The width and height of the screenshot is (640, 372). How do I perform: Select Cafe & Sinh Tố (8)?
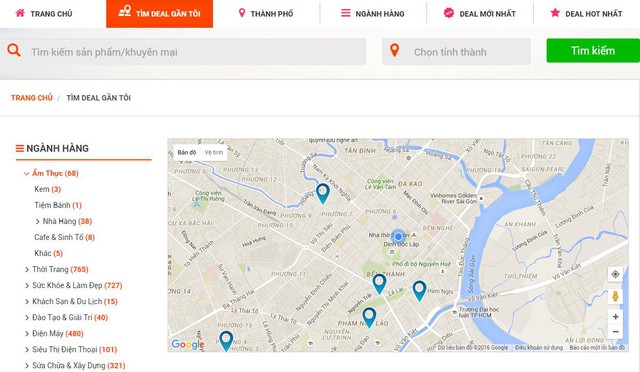tap(64, 237)
